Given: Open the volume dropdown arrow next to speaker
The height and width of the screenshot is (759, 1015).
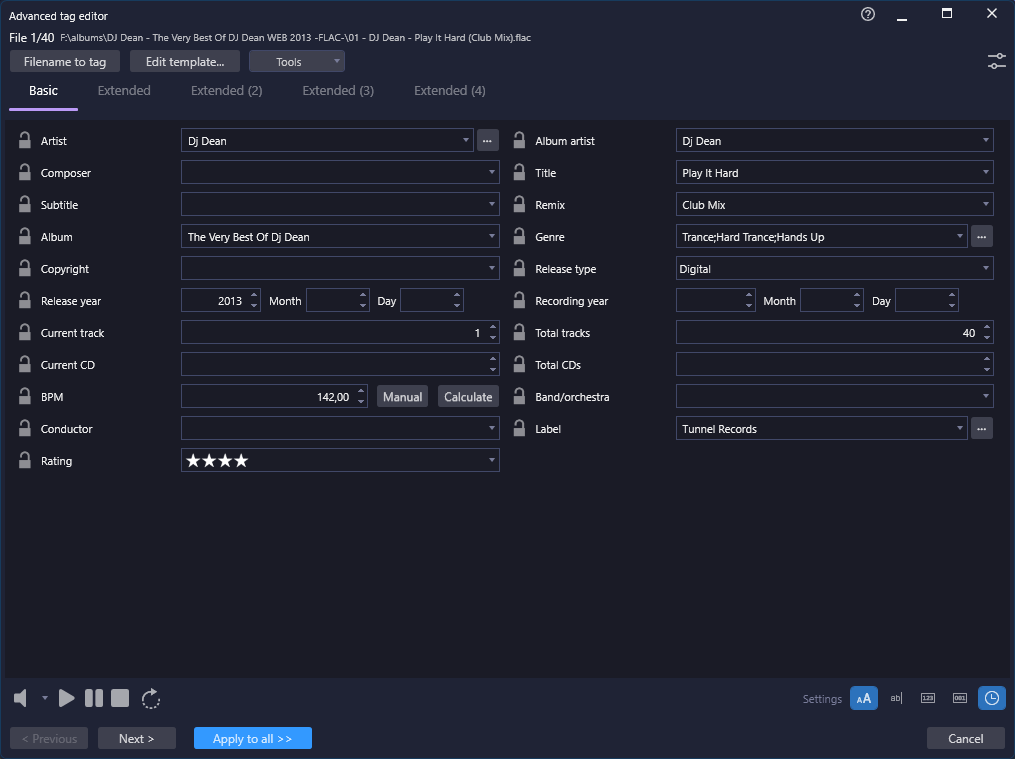Looking at the screenshot, I should coord(45,698).
